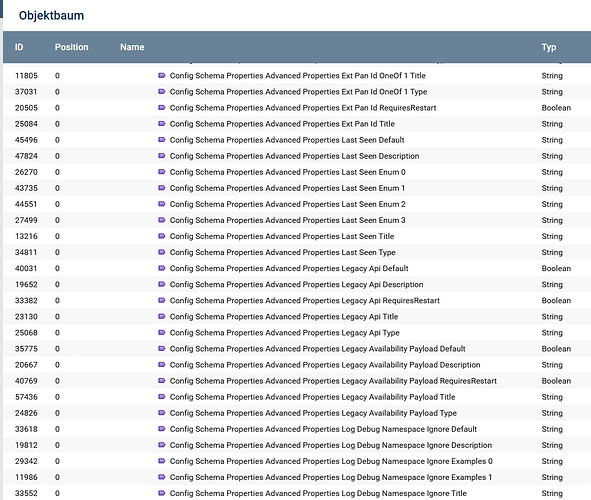Click the tag icon for Ext Pan Id OneOf 1 Type
This screenshot has height=500, width=591.
(x=162, y=92)
